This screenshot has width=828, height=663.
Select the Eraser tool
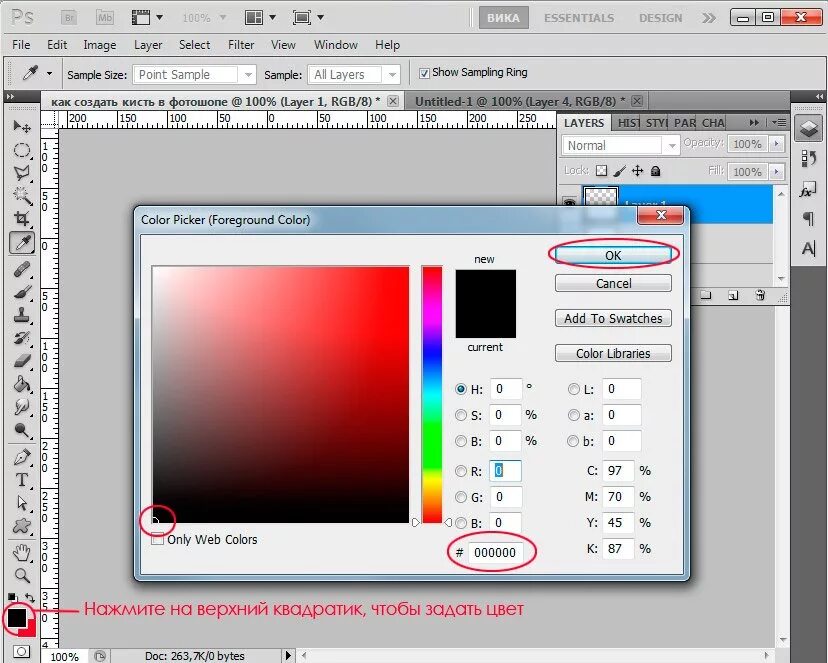click(22, 361)
